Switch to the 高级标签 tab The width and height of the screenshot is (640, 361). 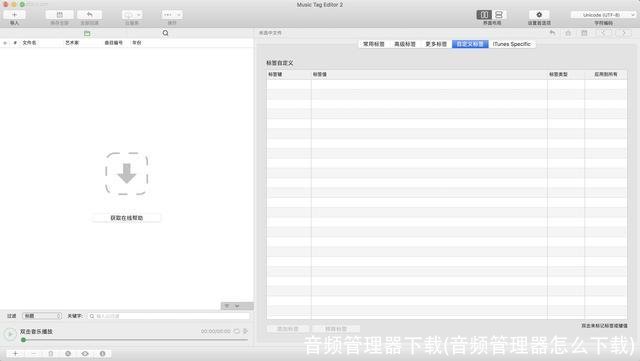click(405, 44)
